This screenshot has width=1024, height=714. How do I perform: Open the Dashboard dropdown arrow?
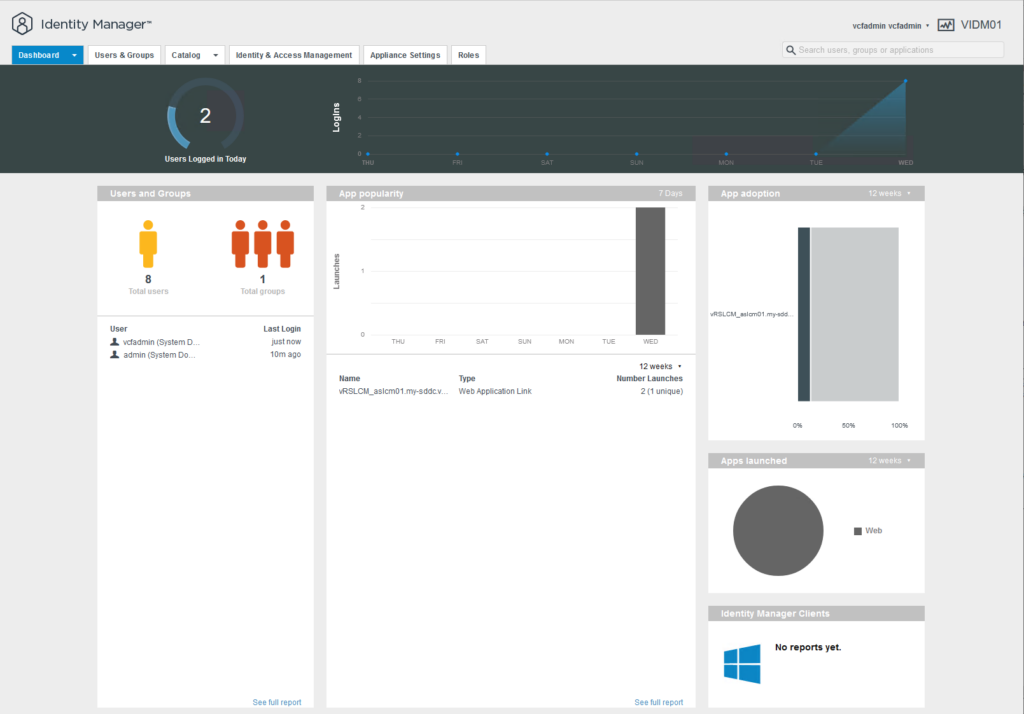coord(74,55)
